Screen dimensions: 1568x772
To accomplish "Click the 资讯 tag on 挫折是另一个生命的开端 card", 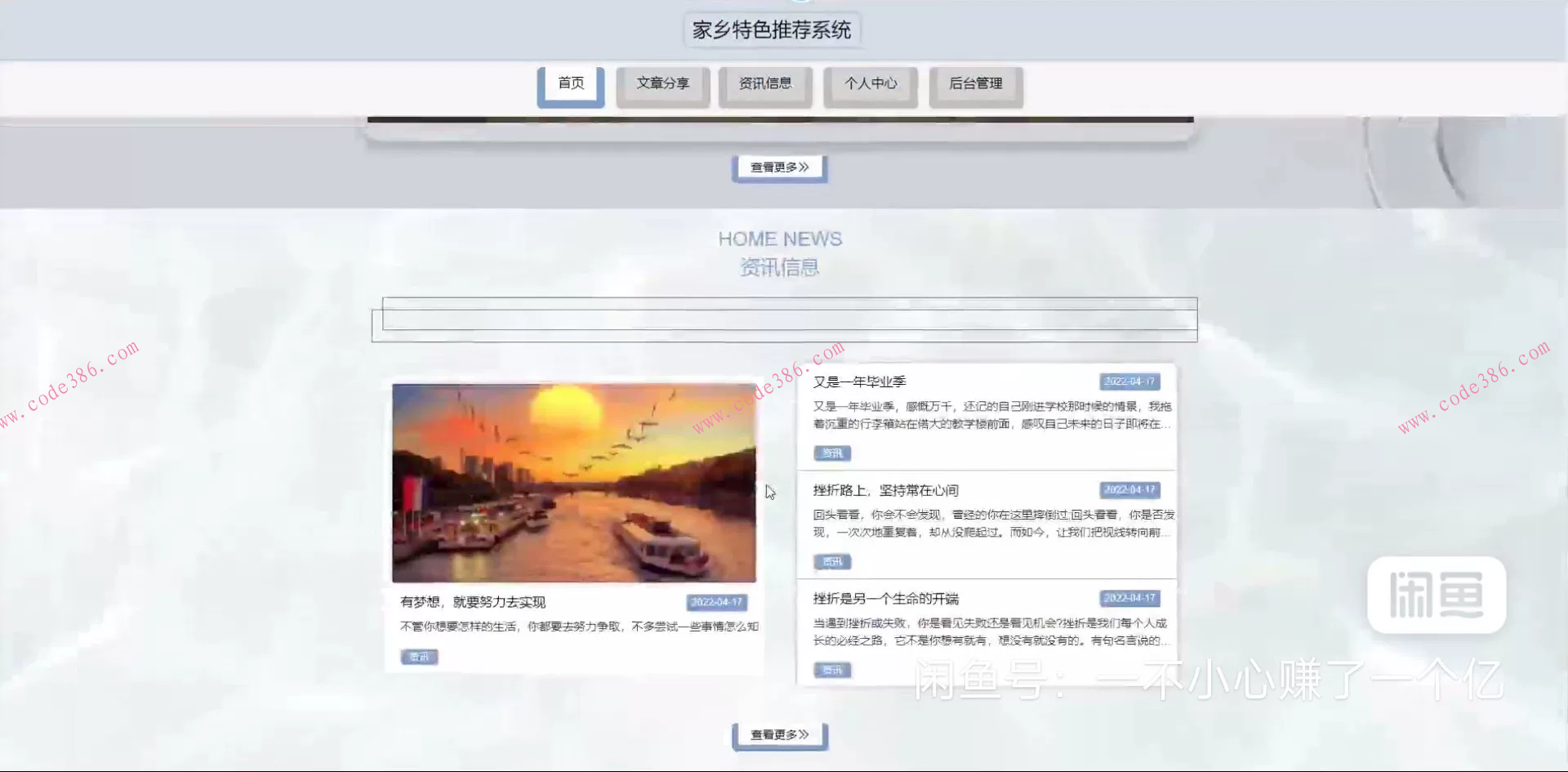I will (831, 670).
